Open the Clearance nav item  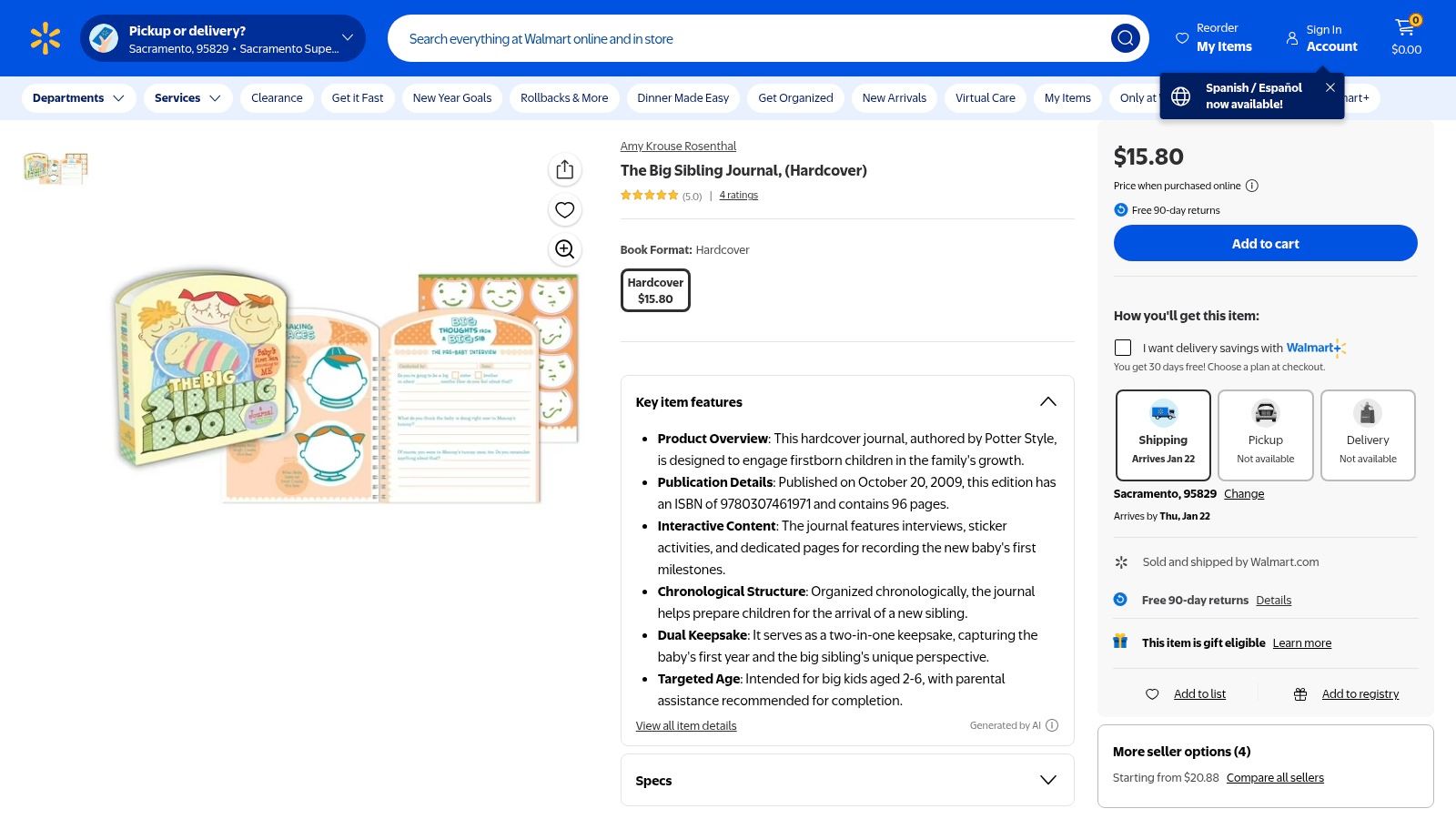[x=277, y=97]
